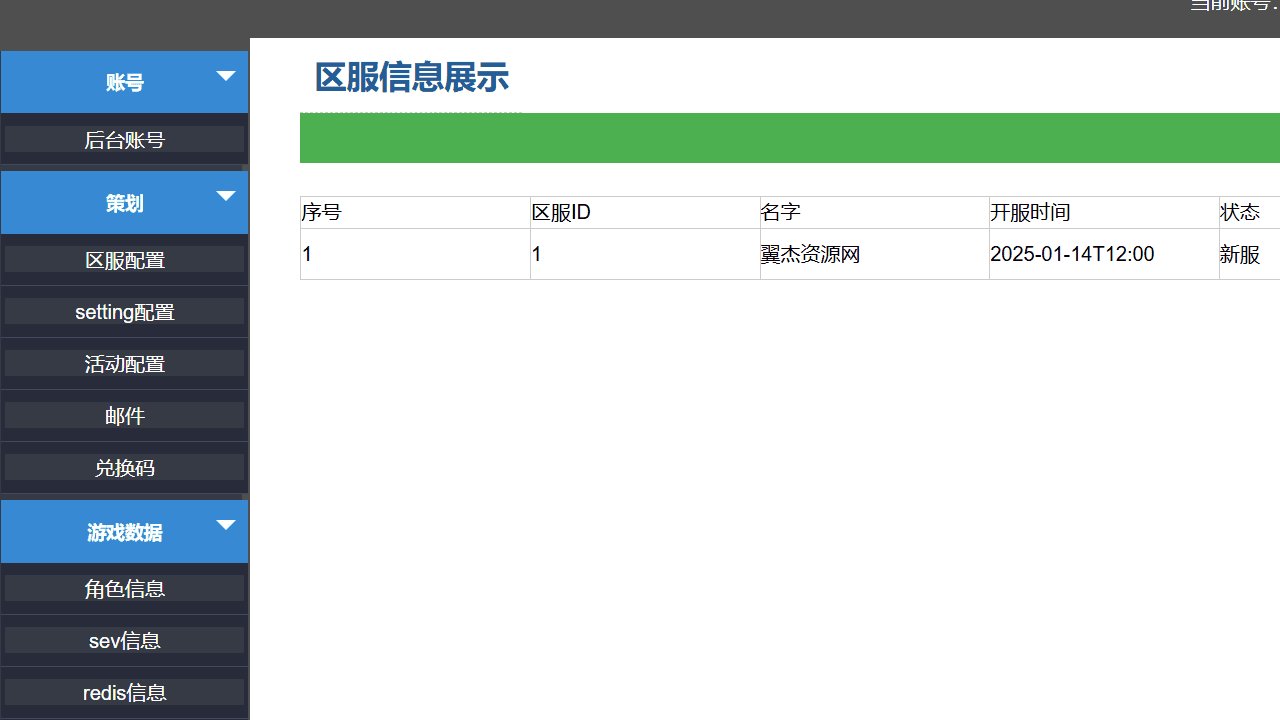Open the setting配置 page
1280x720 pixels.
(x=124, y=311)
